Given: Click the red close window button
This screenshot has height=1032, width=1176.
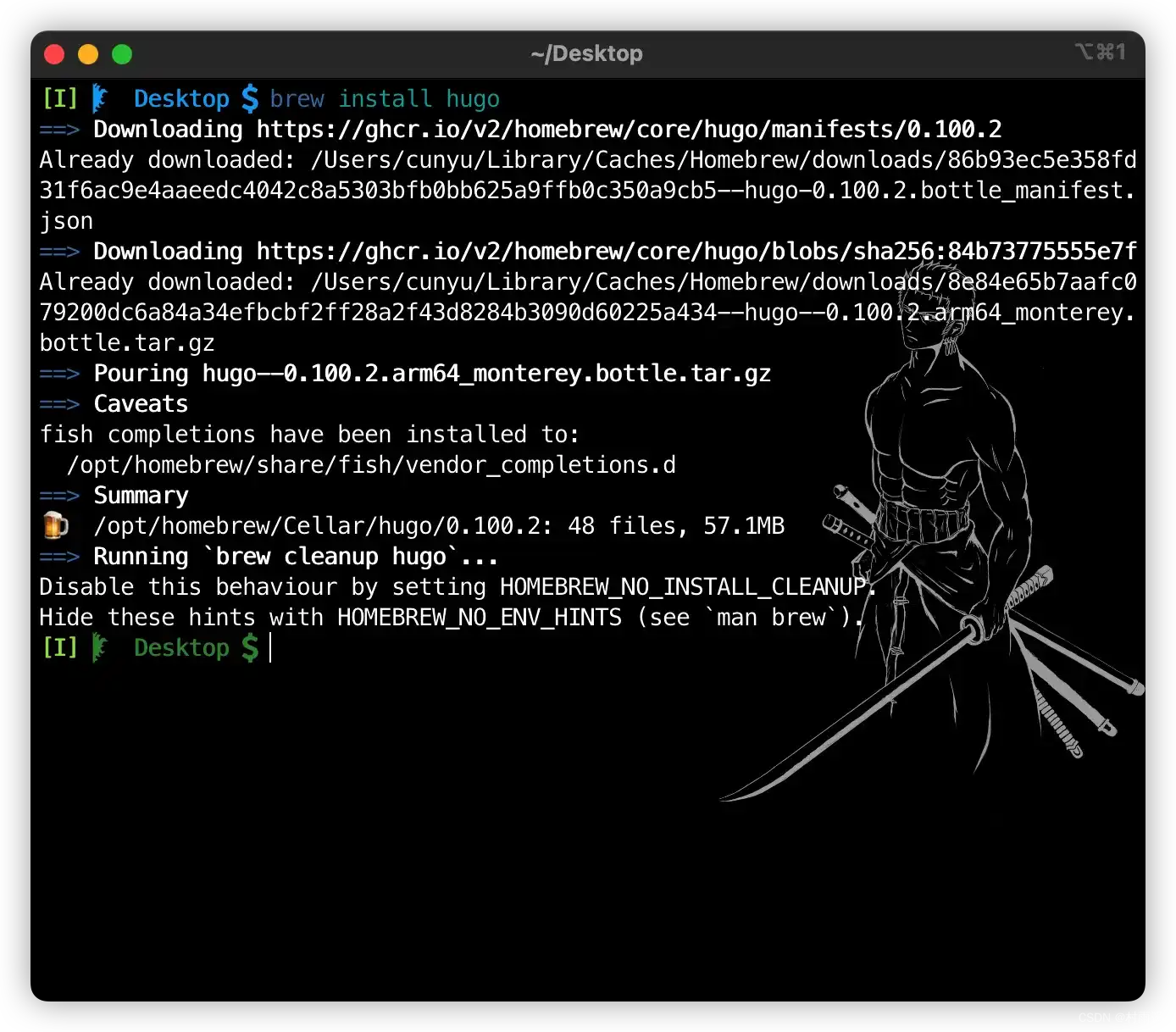Looking at the screenshot, I should coord(54,54).
